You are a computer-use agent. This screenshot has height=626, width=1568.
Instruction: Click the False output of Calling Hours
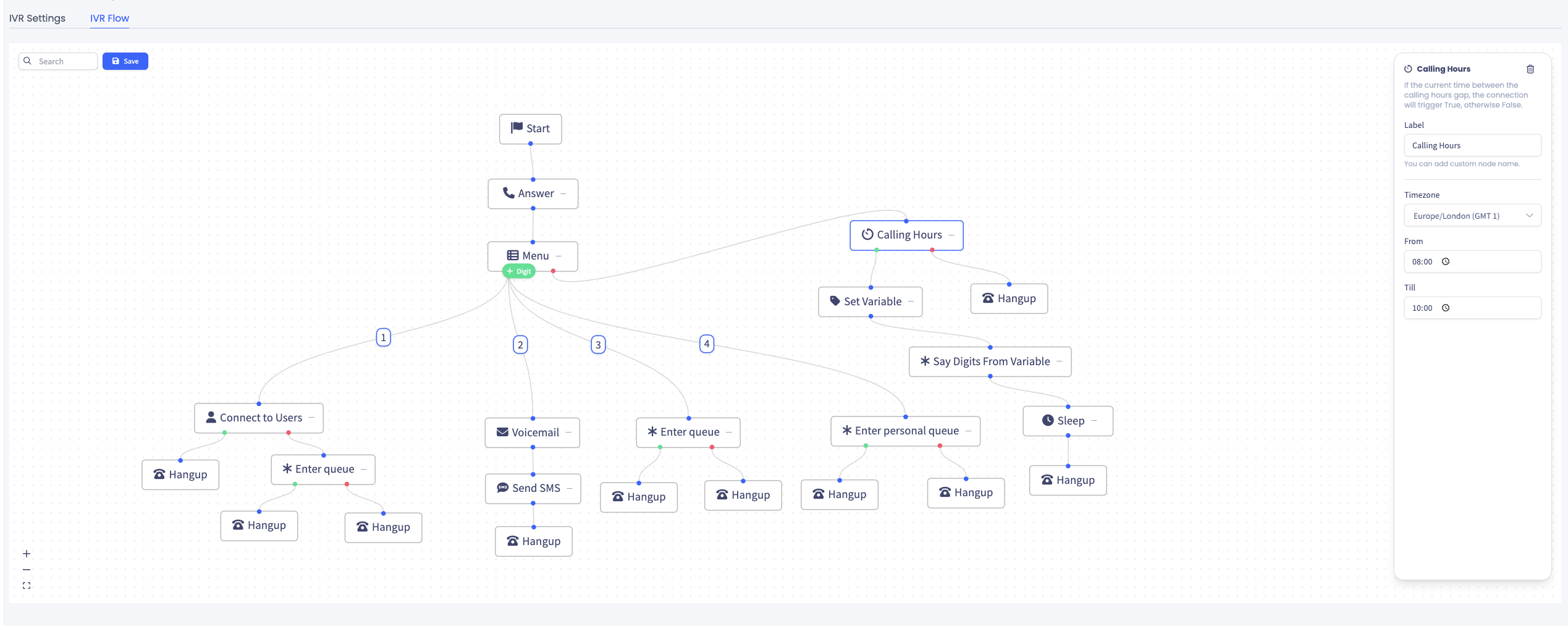pyautogui.click(x=932, y=250)
